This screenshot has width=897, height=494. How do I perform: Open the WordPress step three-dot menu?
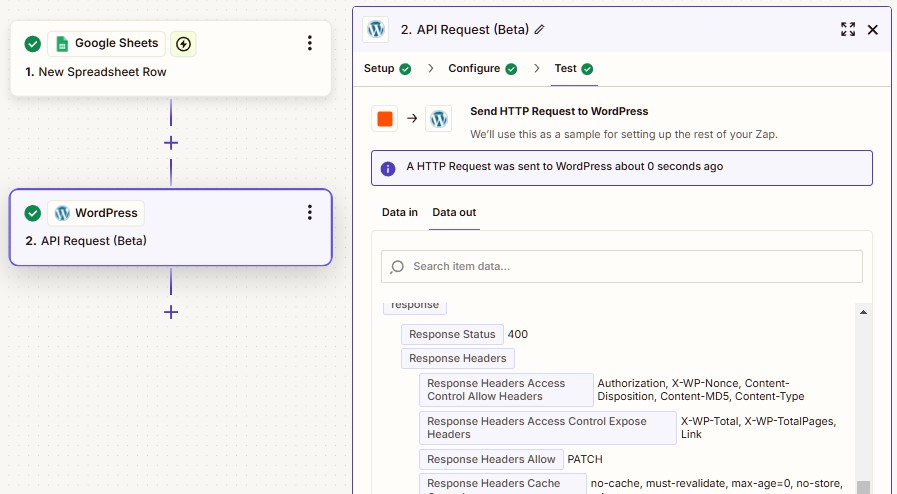309,213
